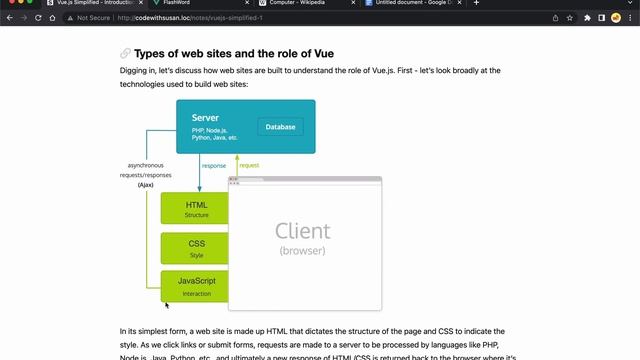Open the extensions puzzle icon
Viewport: 640px width, 360px height.
click(587, 18)
